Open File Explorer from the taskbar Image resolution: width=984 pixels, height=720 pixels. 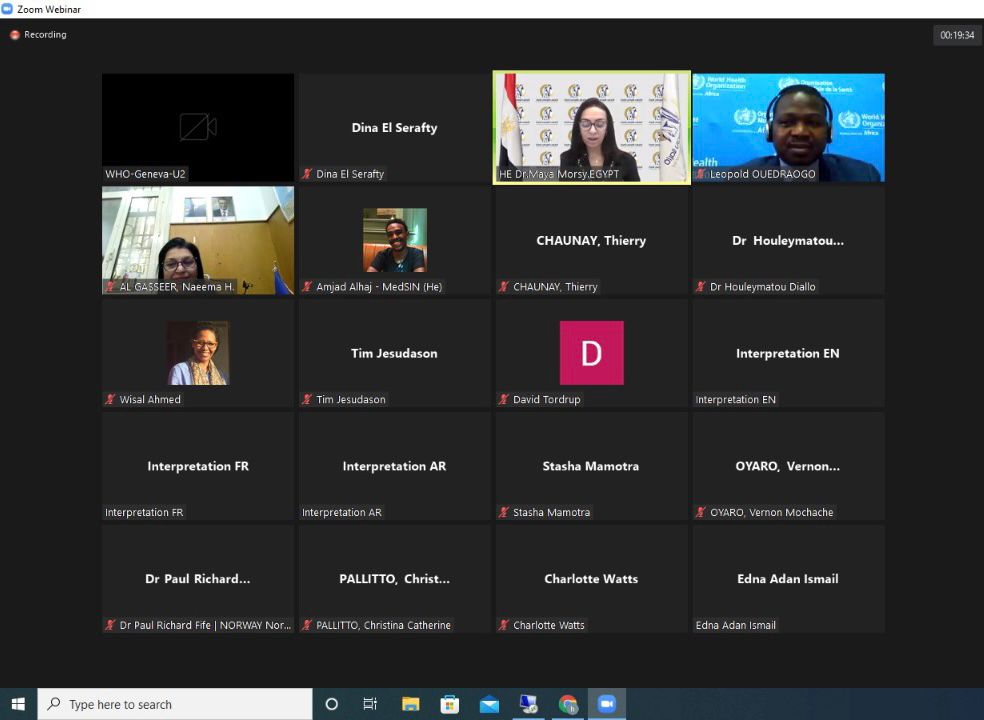click(x=411, y=704)
